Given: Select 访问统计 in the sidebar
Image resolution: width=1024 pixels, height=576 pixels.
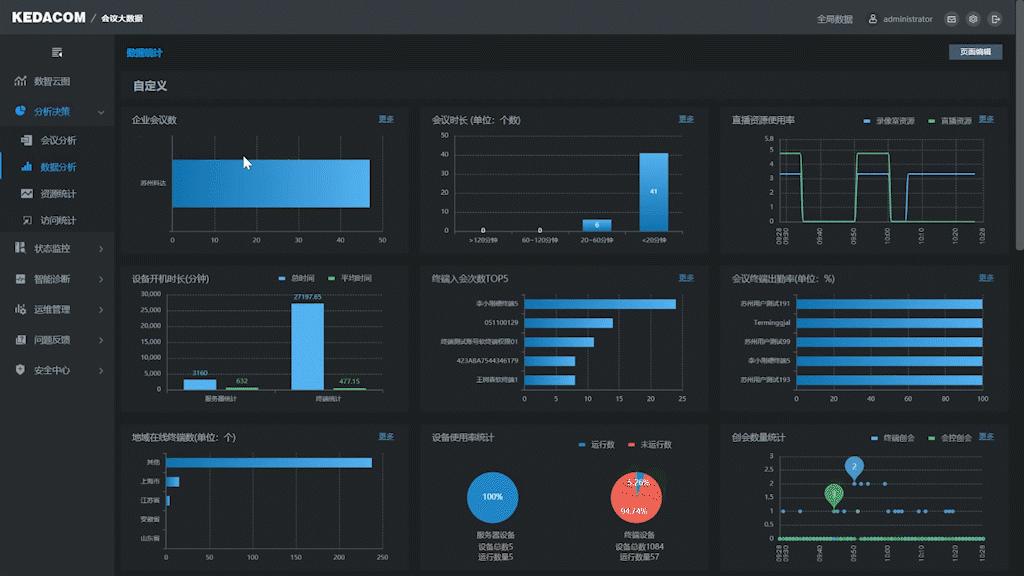Looking at the screenshot, I should [x=57, y=220].
